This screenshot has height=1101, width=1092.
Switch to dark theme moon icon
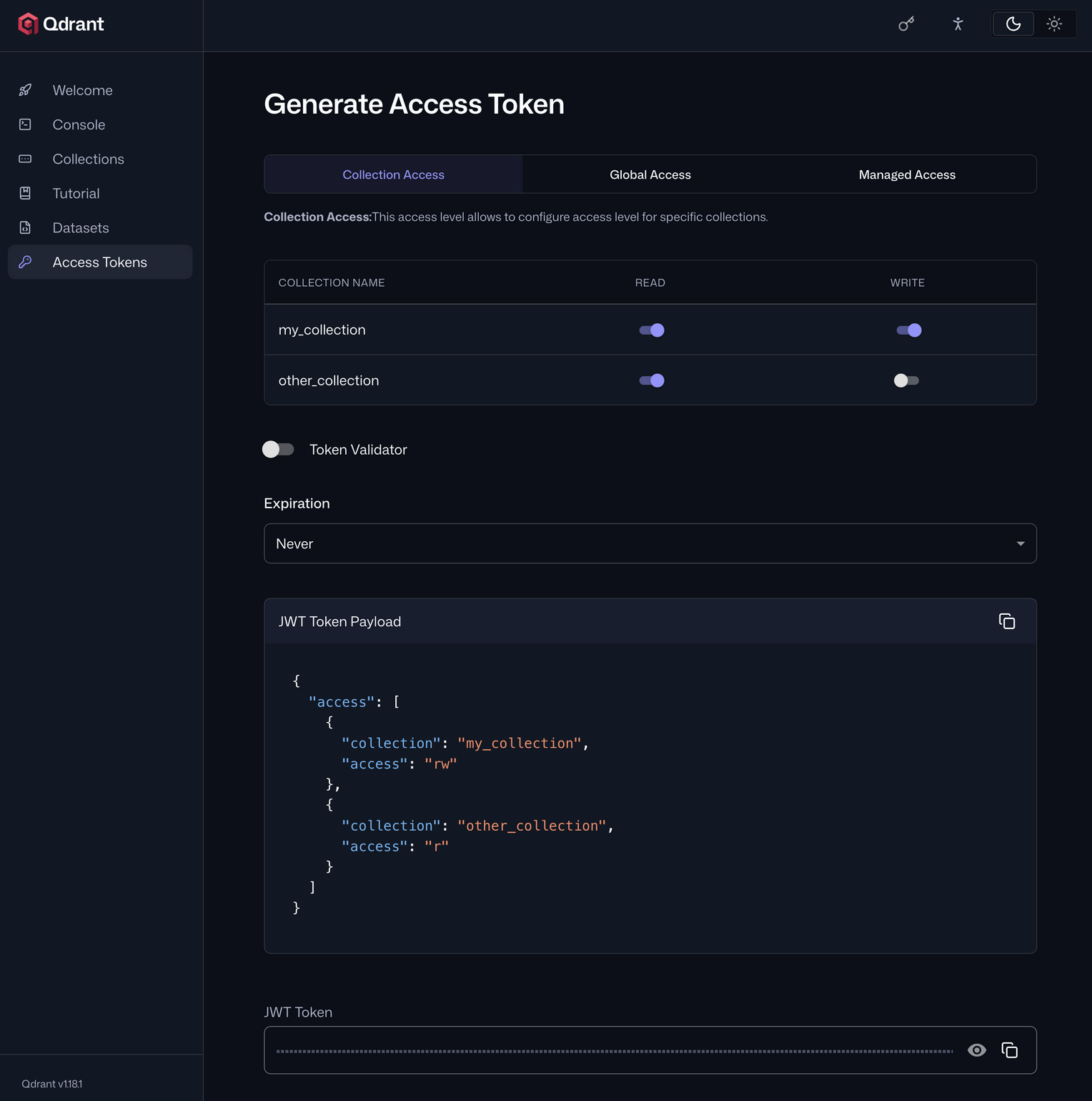1013,24
